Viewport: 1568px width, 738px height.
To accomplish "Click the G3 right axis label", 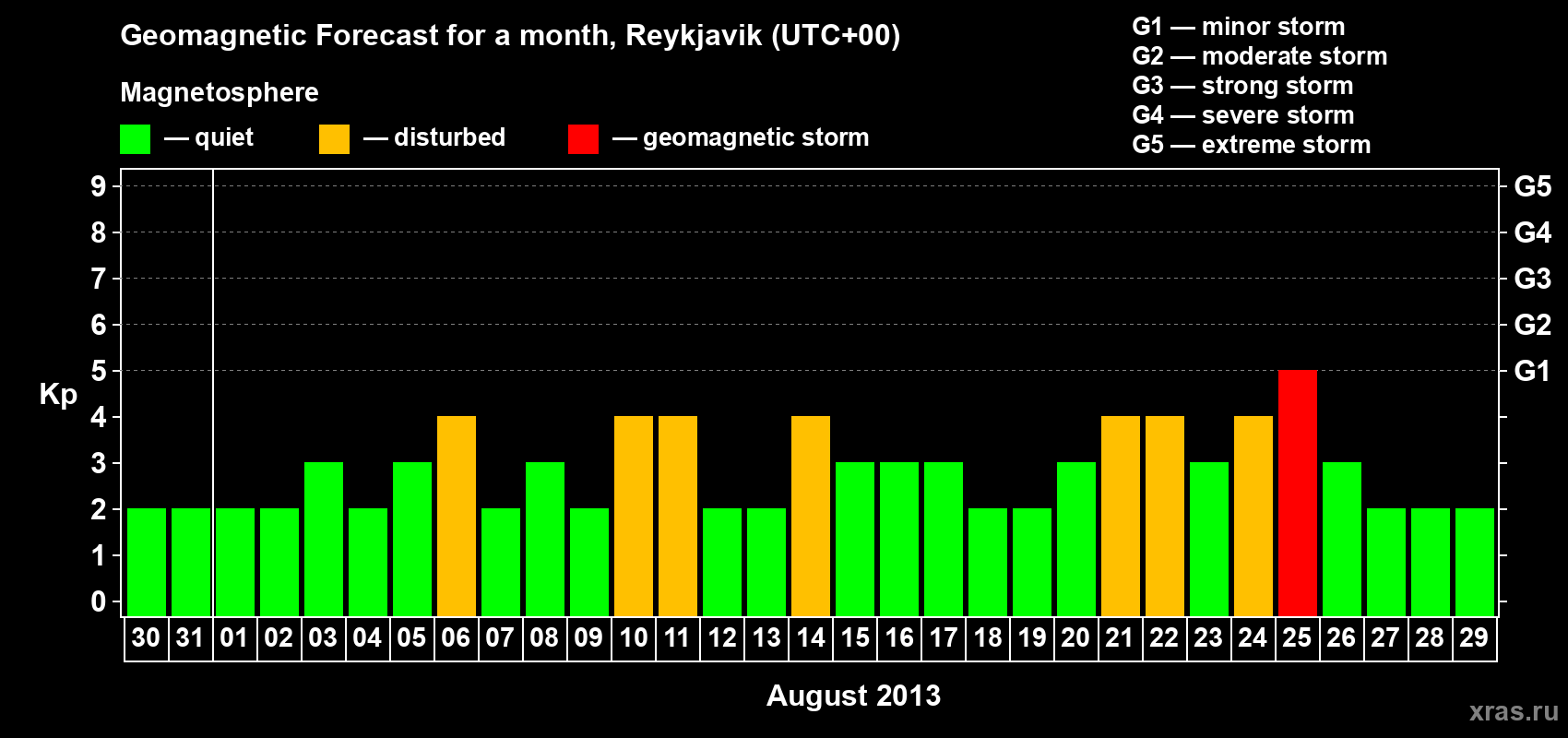I will tap(1532, 279).
